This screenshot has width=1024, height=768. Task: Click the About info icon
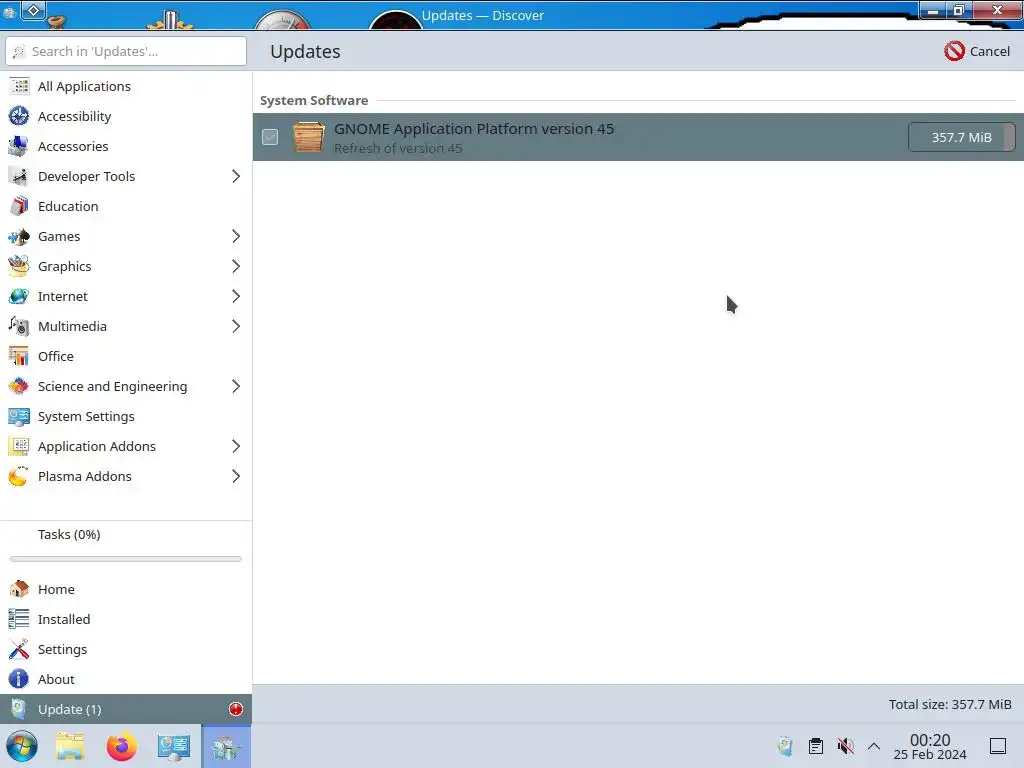(x=19, y=679)
